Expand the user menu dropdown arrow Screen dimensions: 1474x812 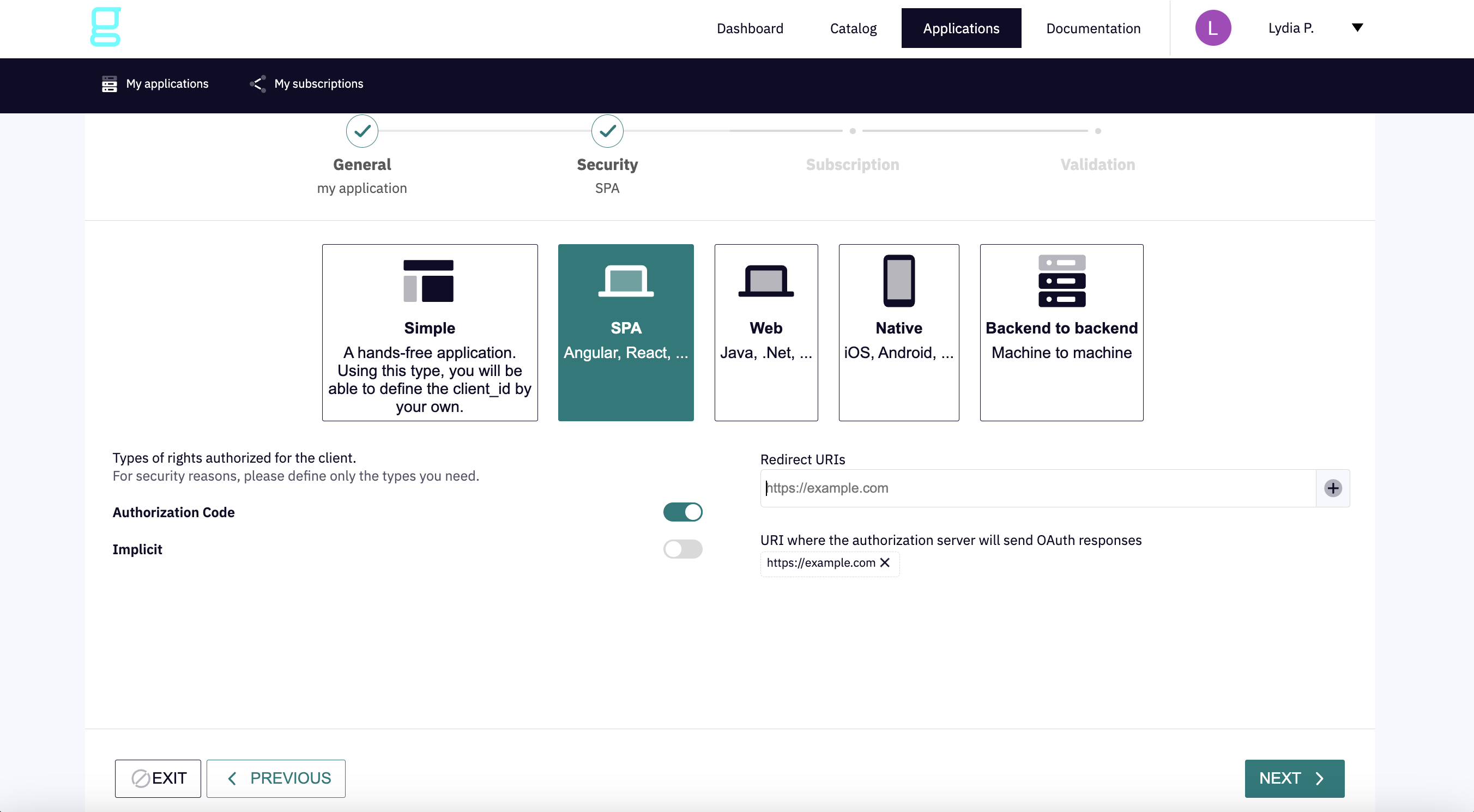click(x=1357, y=27)
